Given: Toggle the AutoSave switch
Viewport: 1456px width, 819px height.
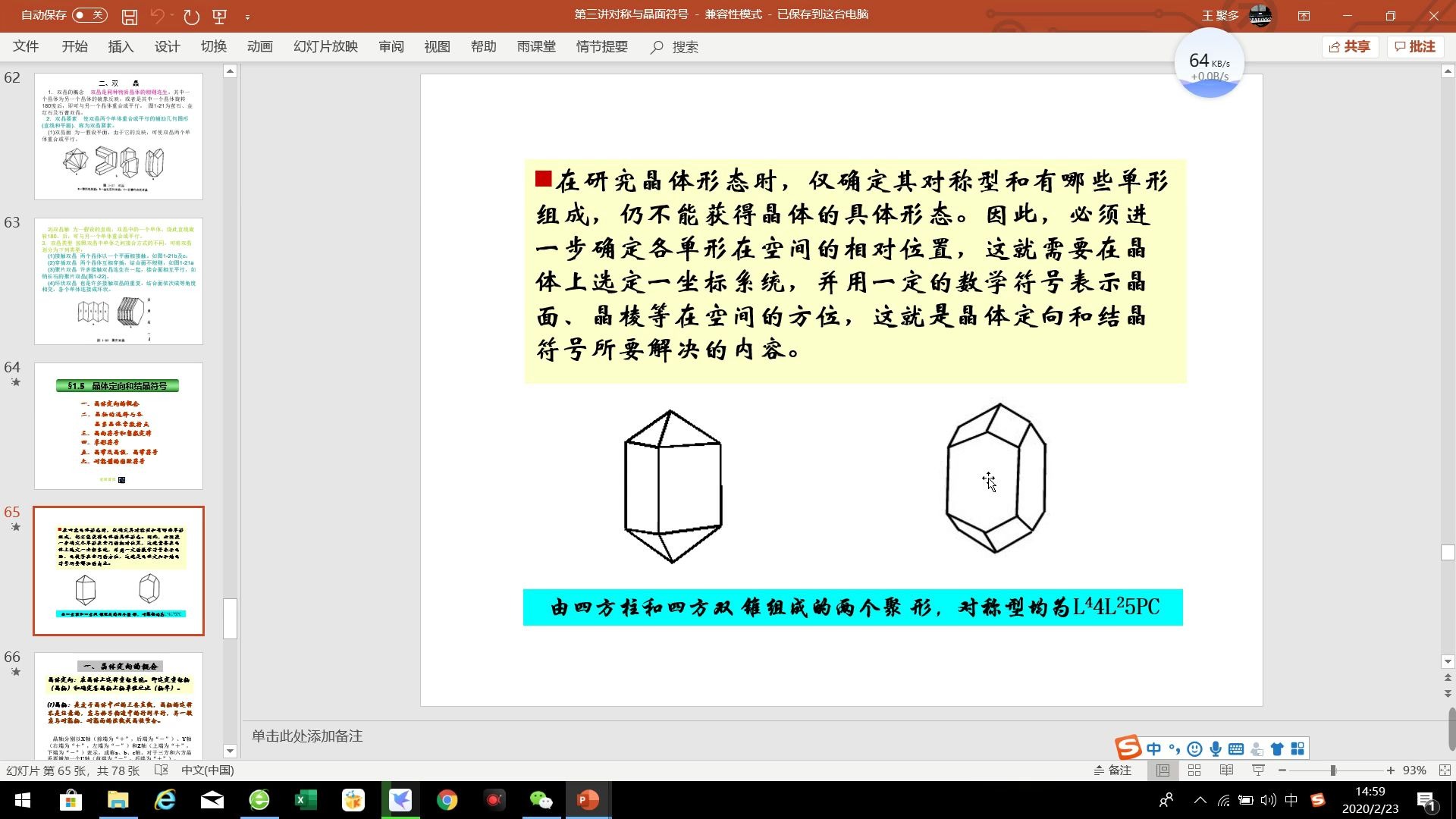Looking at the screenshot, I should 90,15.
